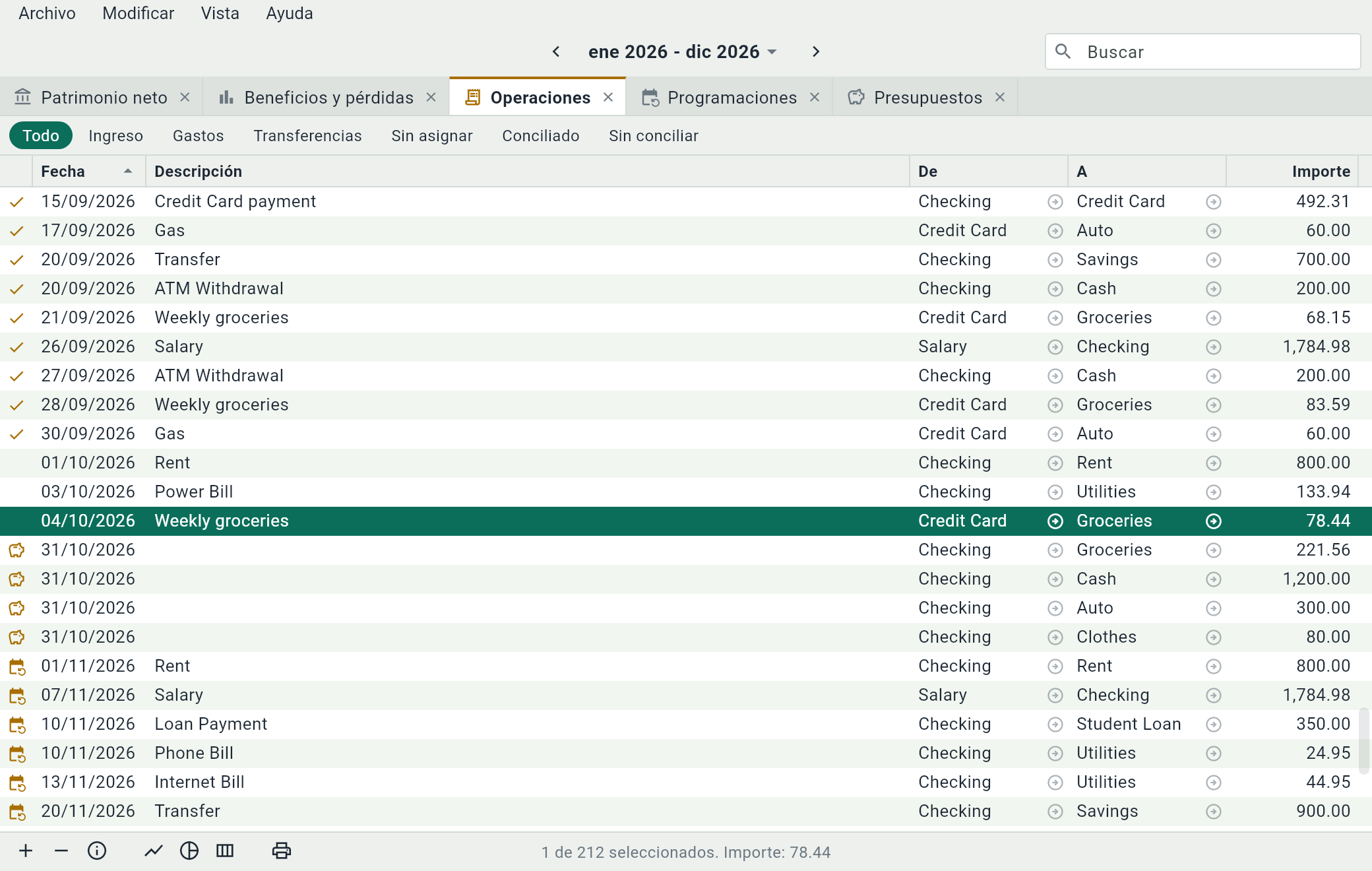1372x871 pixels.
Task: Sort by Fecha column header
Action: 88,172
